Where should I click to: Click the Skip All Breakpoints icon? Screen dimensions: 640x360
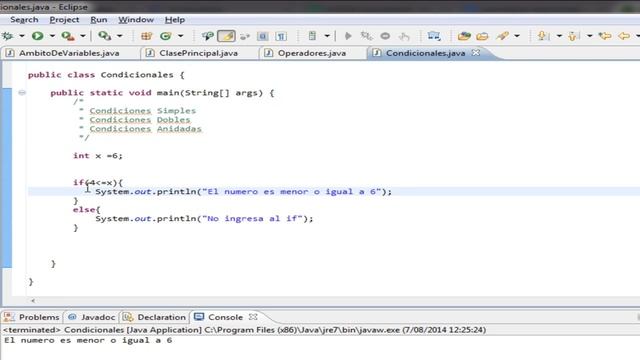pyautogui.click(x=245, y=36)
